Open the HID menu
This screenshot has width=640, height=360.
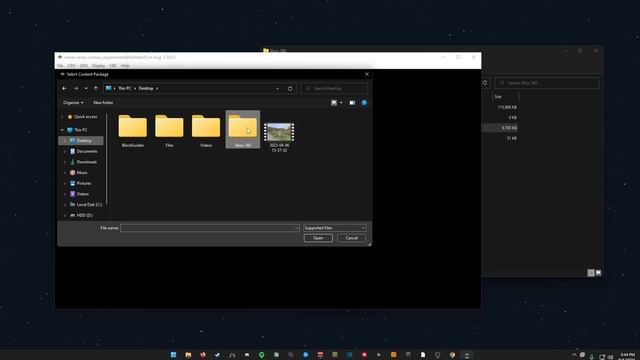coord(113,66)
